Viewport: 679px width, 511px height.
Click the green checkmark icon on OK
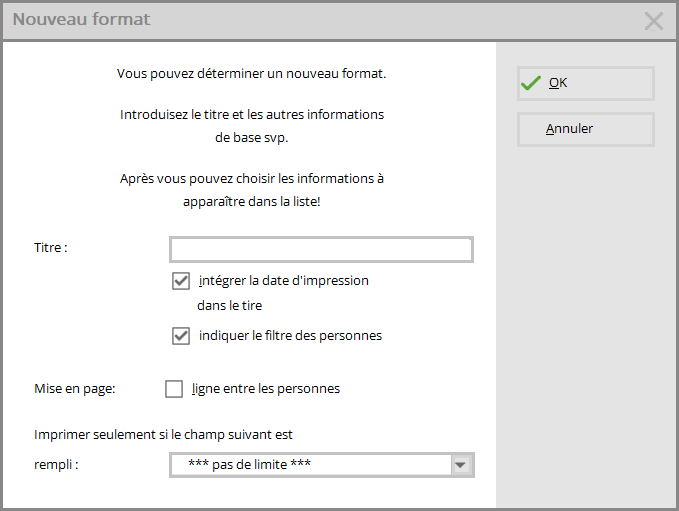530,83
